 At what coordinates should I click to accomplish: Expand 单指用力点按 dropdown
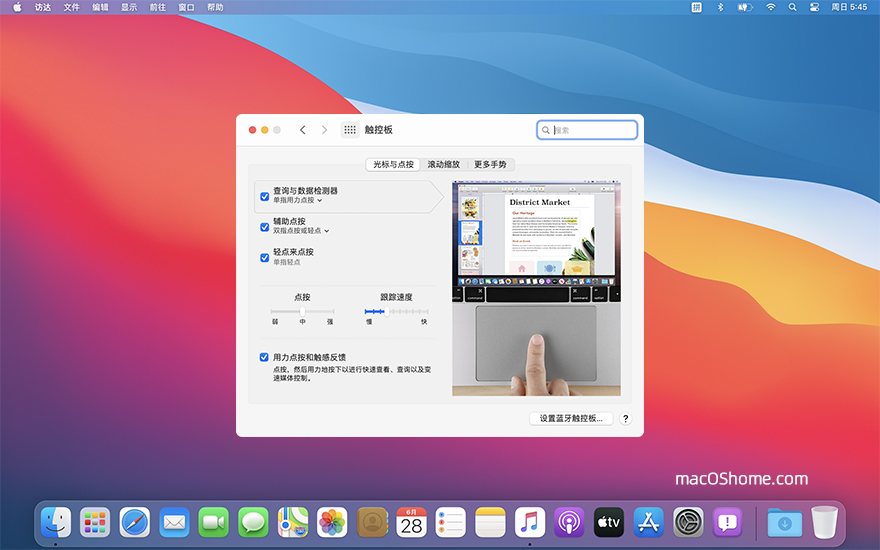297,200
